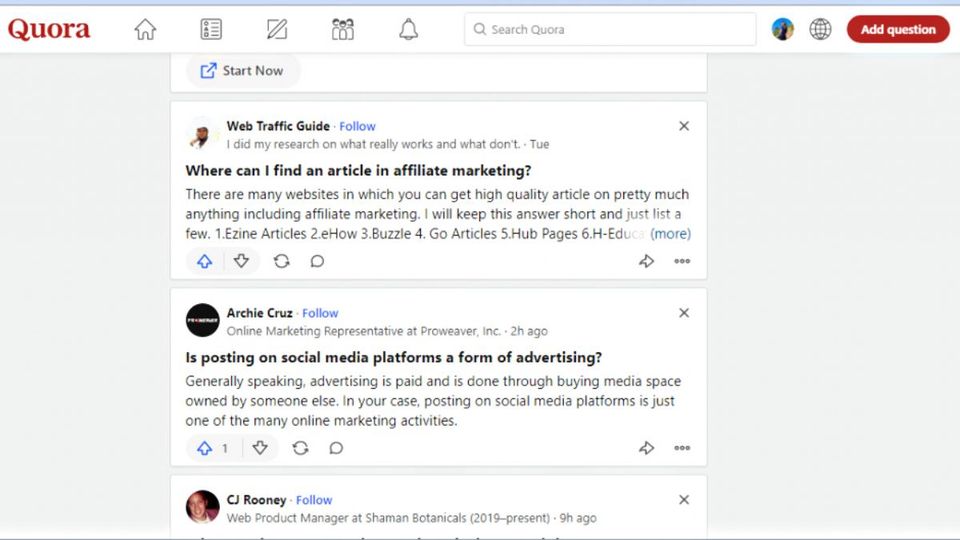This screenshot has height=540, width=960.
Task: Click 'I did my research' credential text
Action: pyautogui.click(x=373, y=144)
